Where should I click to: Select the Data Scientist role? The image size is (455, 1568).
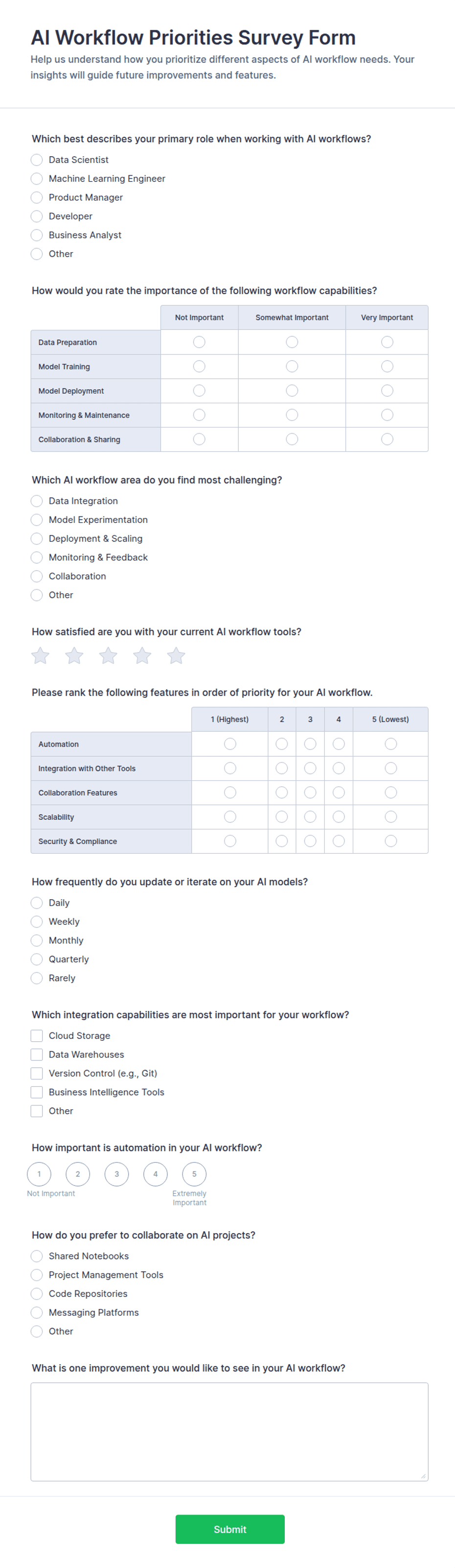pyautogui.click(x=37, y=160)
